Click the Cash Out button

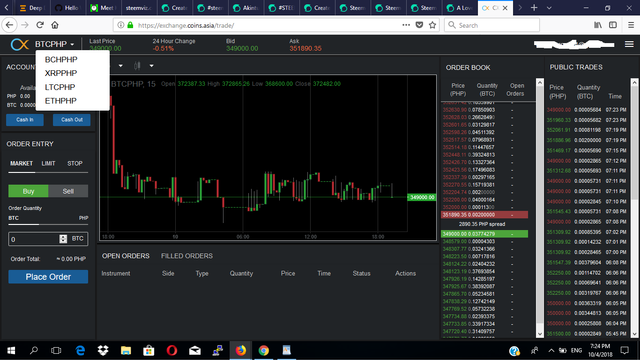coord(72,120)
